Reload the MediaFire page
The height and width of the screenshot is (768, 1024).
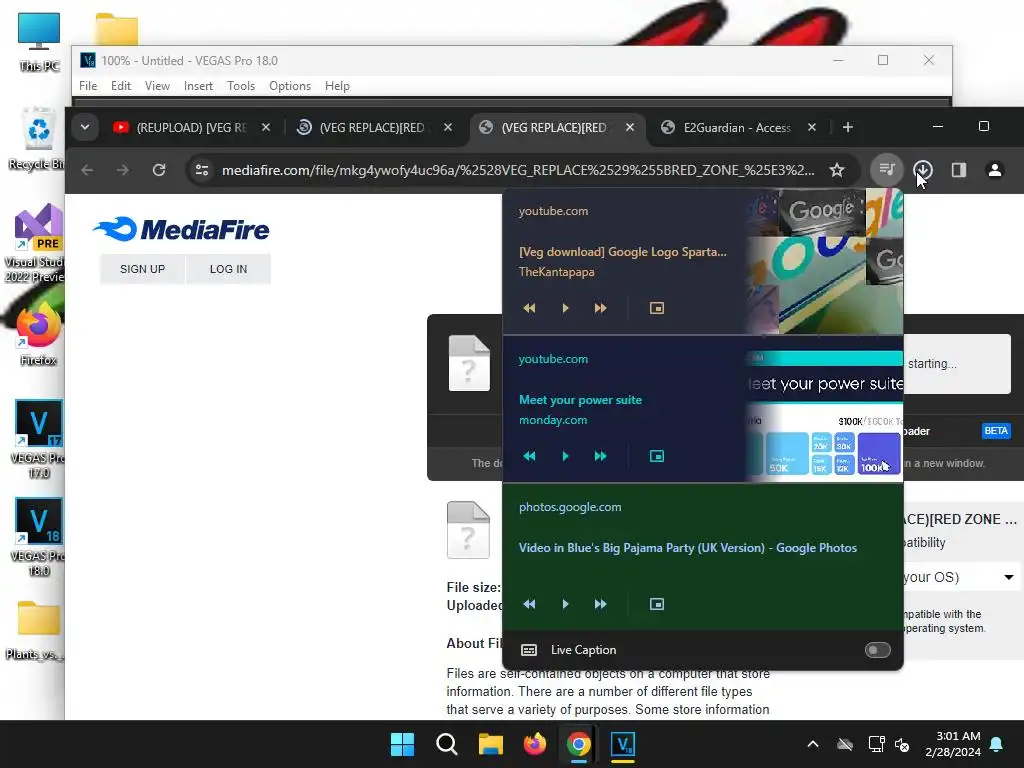pos(159,170)
